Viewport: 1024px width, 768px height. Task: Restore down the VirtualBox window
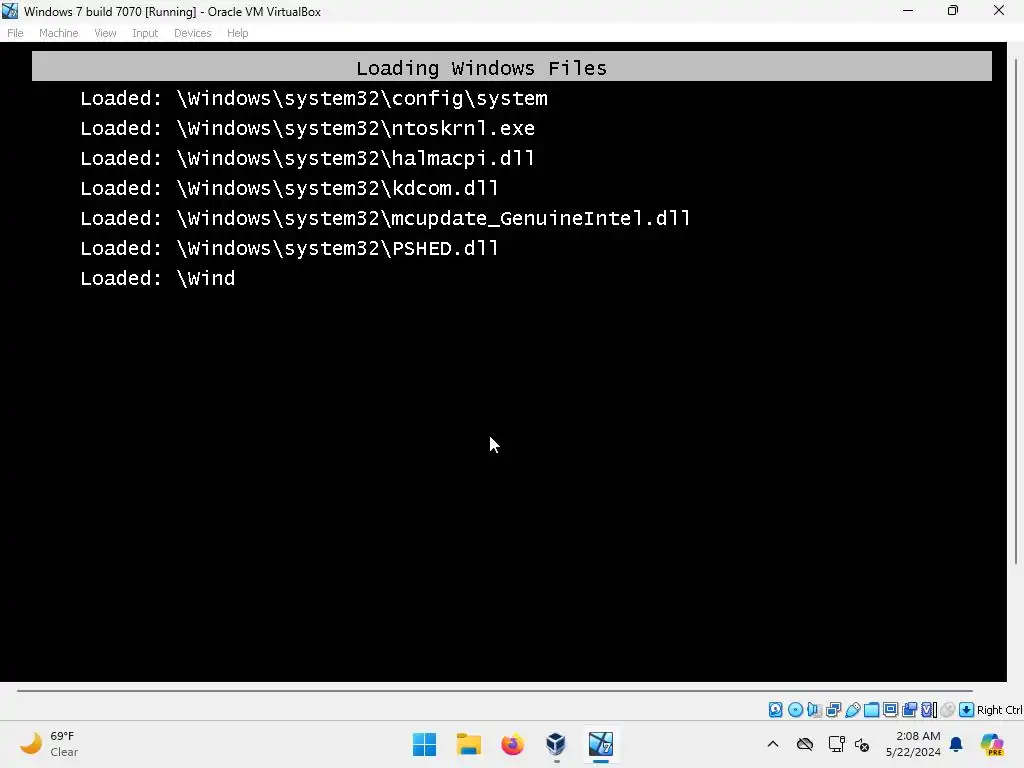tap(953, 10)
